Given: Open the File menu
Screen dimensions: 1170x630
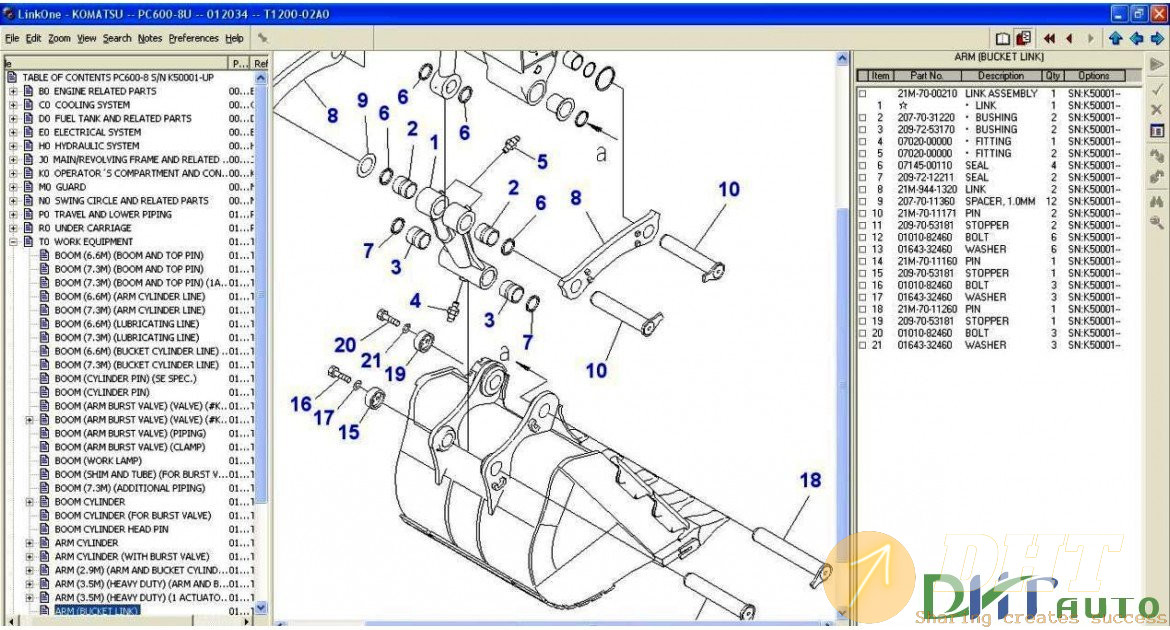Looking at the screenshot, I should click(x=12, y=38).
